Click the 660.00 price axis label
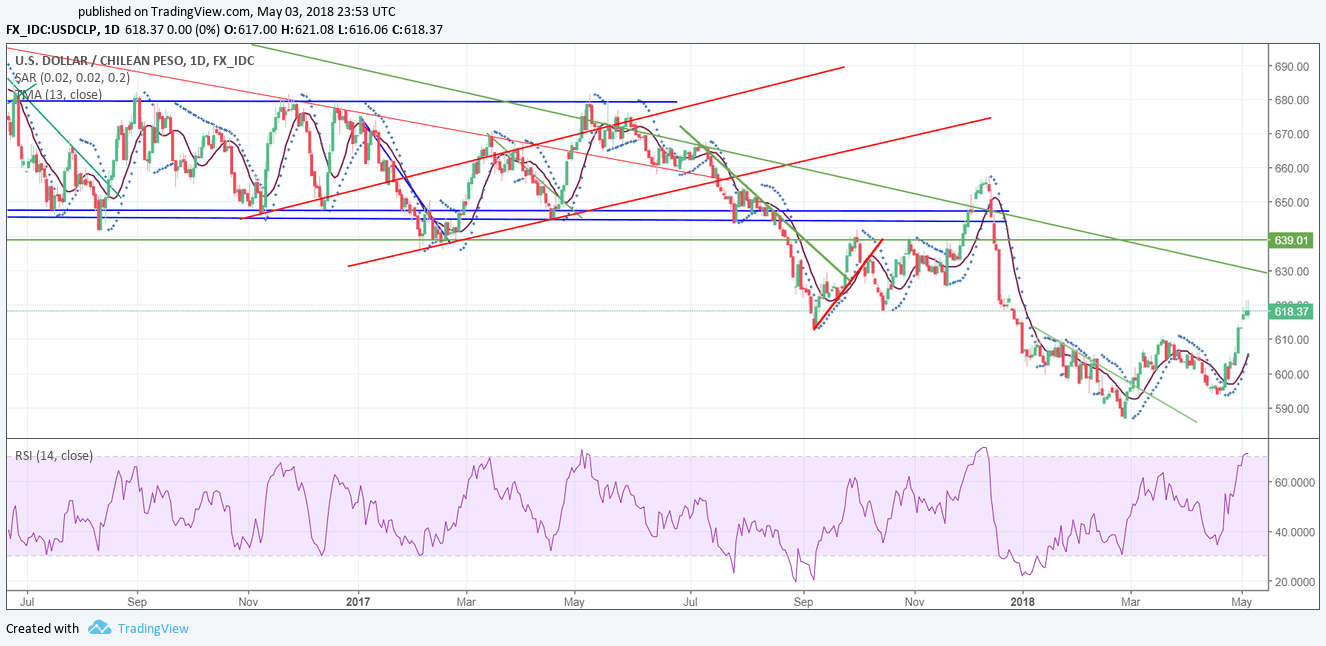Viewport: 1326px width, 646px height. pyautogui.click(x=1292, y=169)
